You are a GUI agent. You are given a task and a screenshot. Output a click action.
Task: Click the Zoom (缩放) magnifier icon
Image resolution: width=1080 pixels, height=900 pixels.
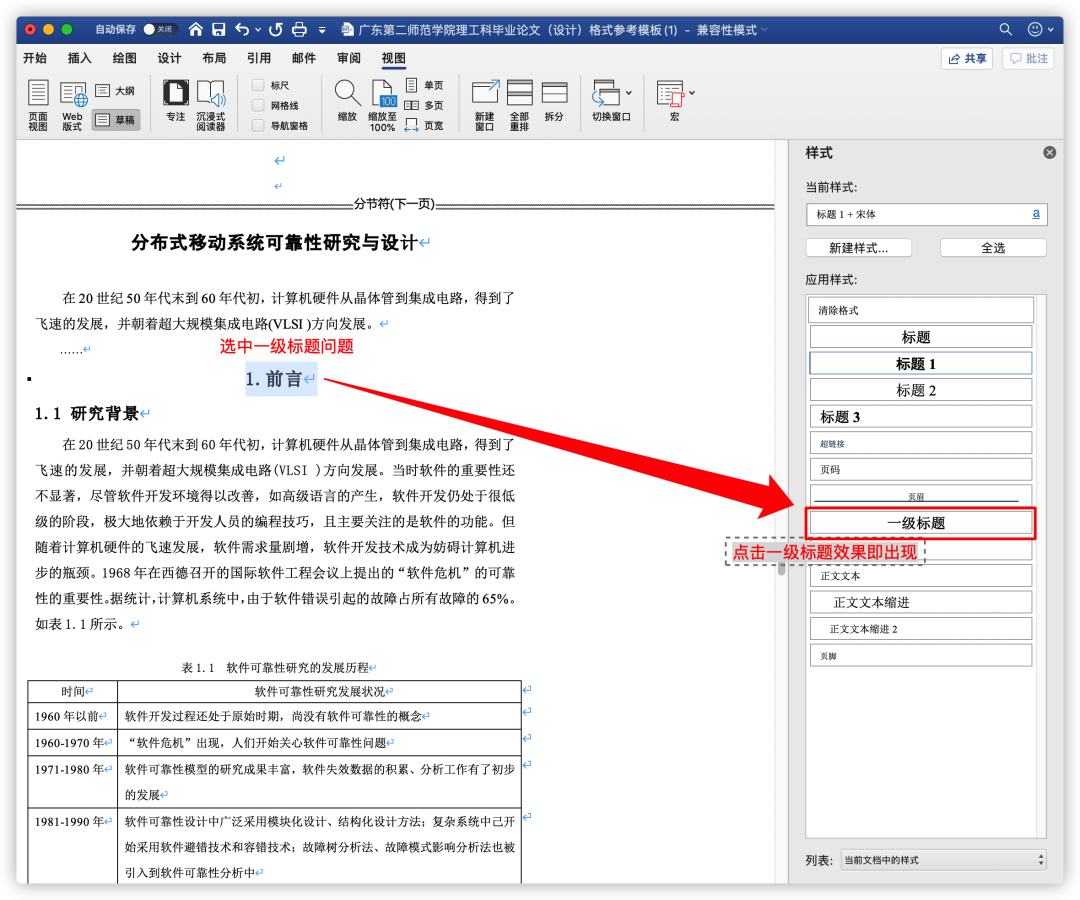pos(347,95)
